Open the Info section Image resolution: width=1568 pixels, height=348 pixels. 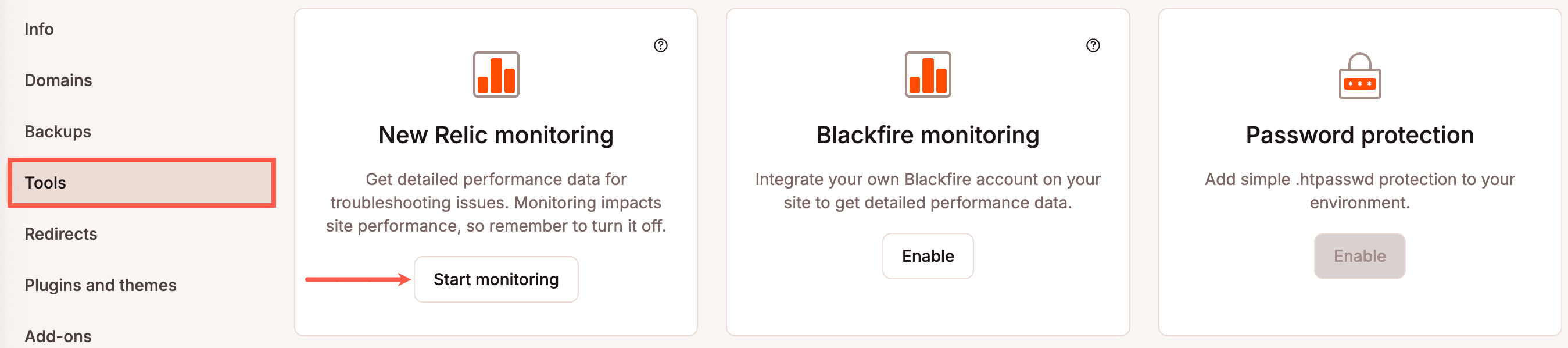pyautogui.click(x=38, y=29)
